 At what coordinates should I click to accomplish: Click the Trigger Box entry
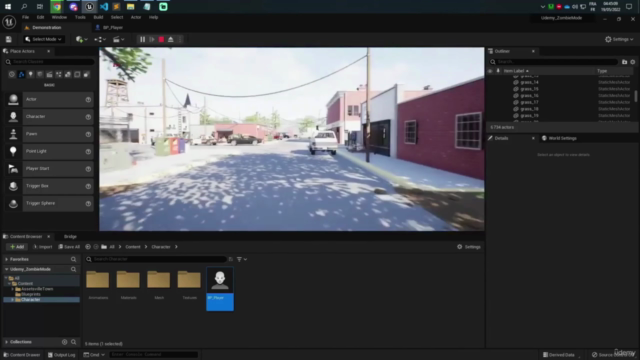click(x=50, y=186)
